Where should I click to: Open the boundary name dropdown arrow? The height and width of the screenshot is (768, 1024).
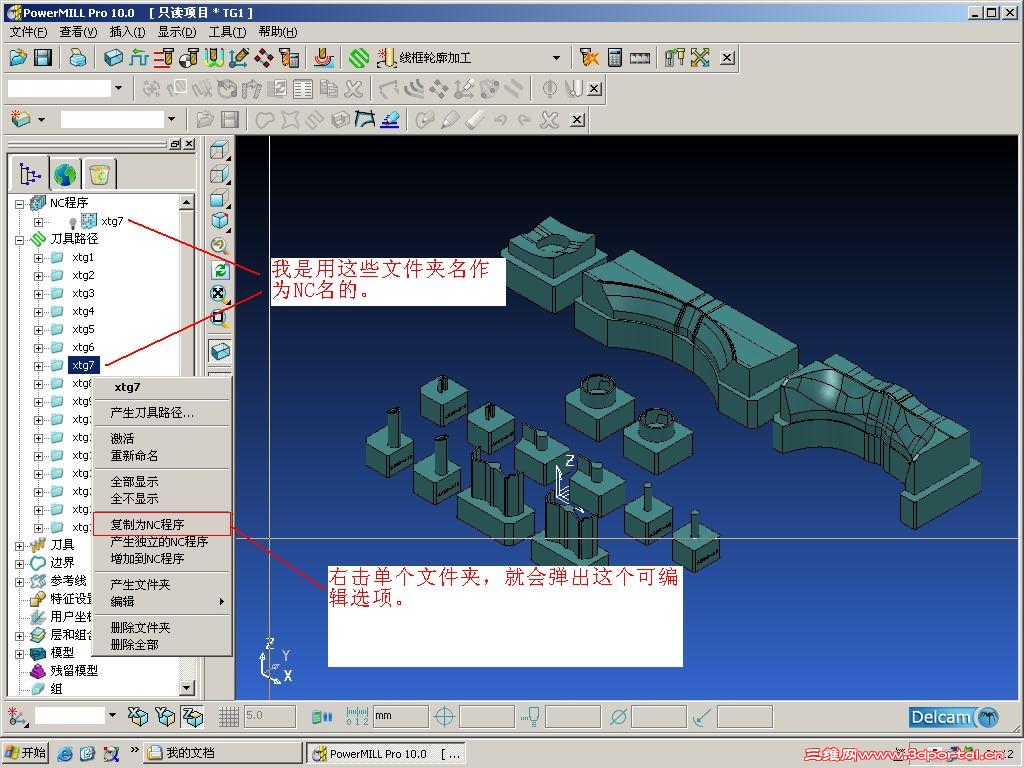(x=171, y=119)
